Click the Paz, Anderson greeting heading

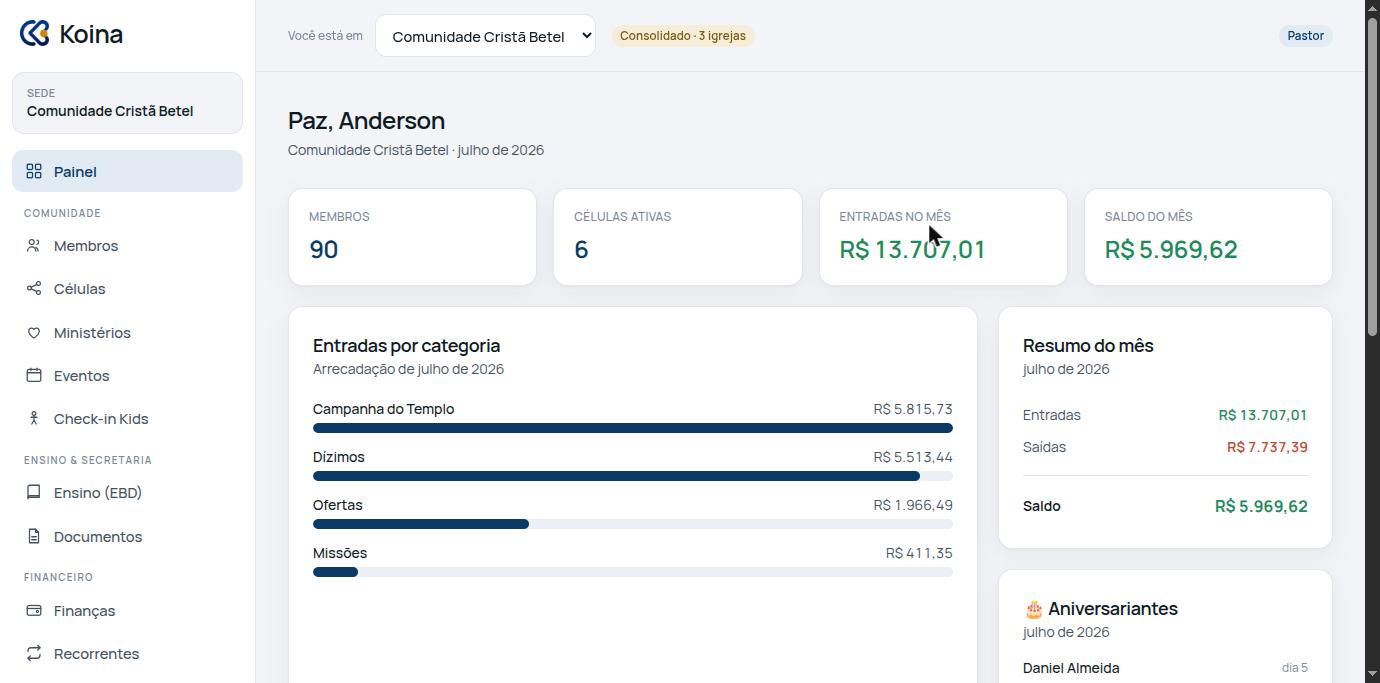[x=366, y=120]
